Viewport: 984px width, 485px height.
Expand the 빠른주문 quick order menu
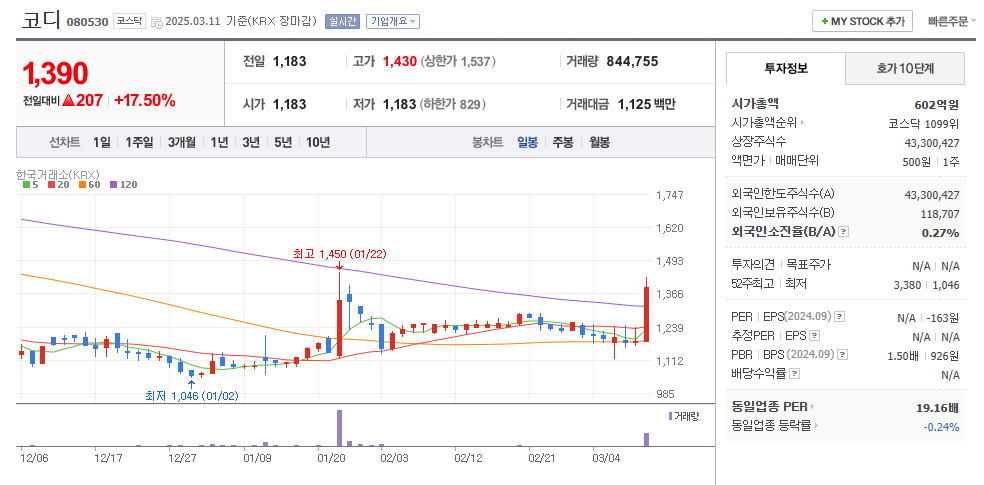click(952, 21)
